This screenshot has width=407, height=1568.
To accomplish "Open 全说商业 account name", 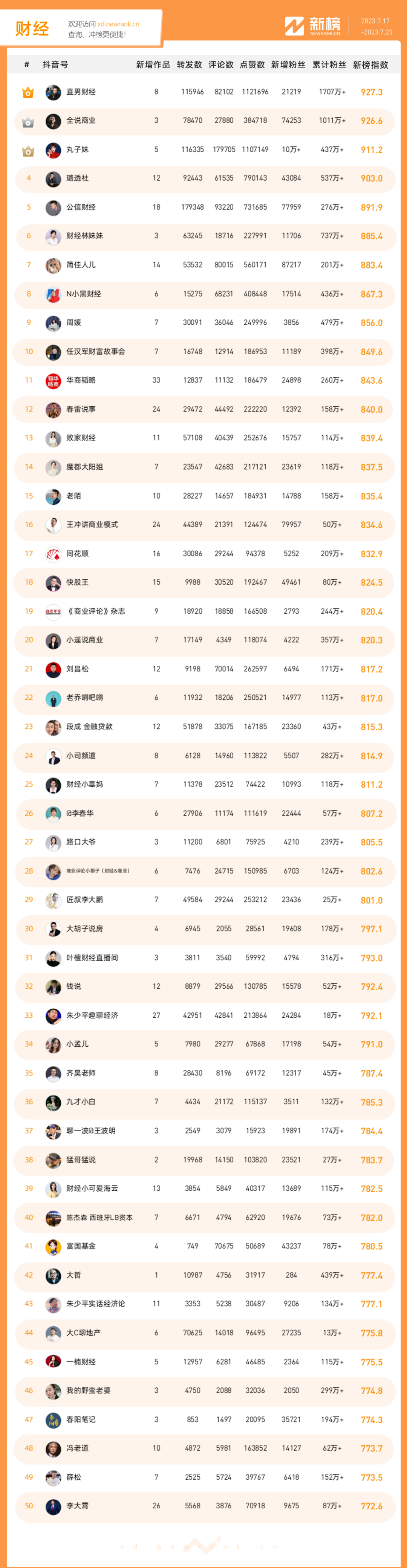I will pyautogui.click(x=81, y=121).
